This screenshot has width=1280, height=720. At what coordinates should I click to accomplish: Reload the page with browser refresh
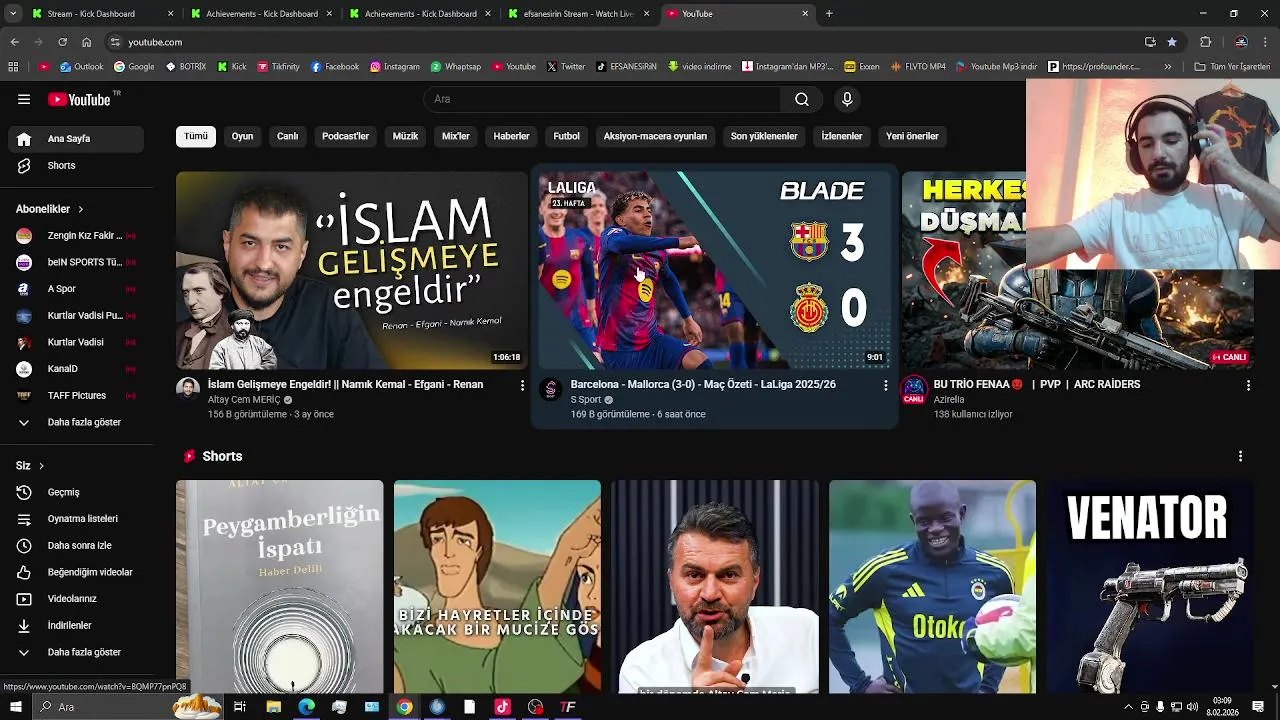[x=62, y=42]
